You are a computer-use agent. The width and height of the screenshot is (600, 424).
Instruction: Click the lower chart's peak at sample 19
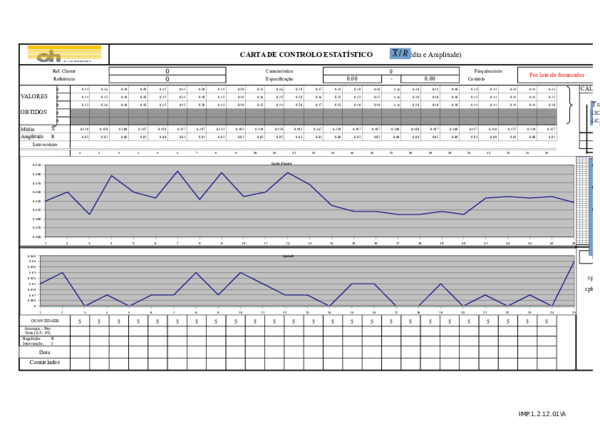[441, 284]
